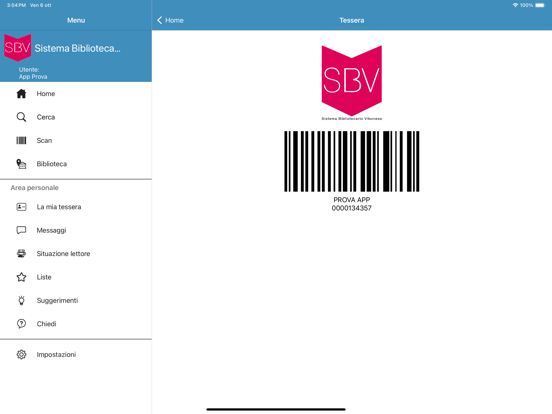
Task: Click the Area personale section label
Action: click(34, 188)
